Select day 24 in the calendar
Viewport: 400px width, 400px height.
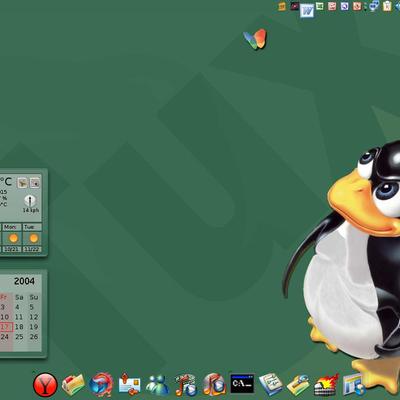(x=4, y=337)
